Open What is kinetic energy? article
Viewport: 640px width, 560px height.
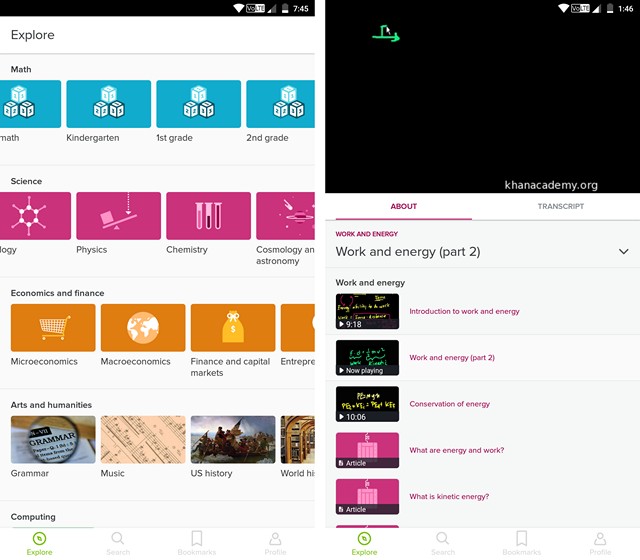point(449,497)
